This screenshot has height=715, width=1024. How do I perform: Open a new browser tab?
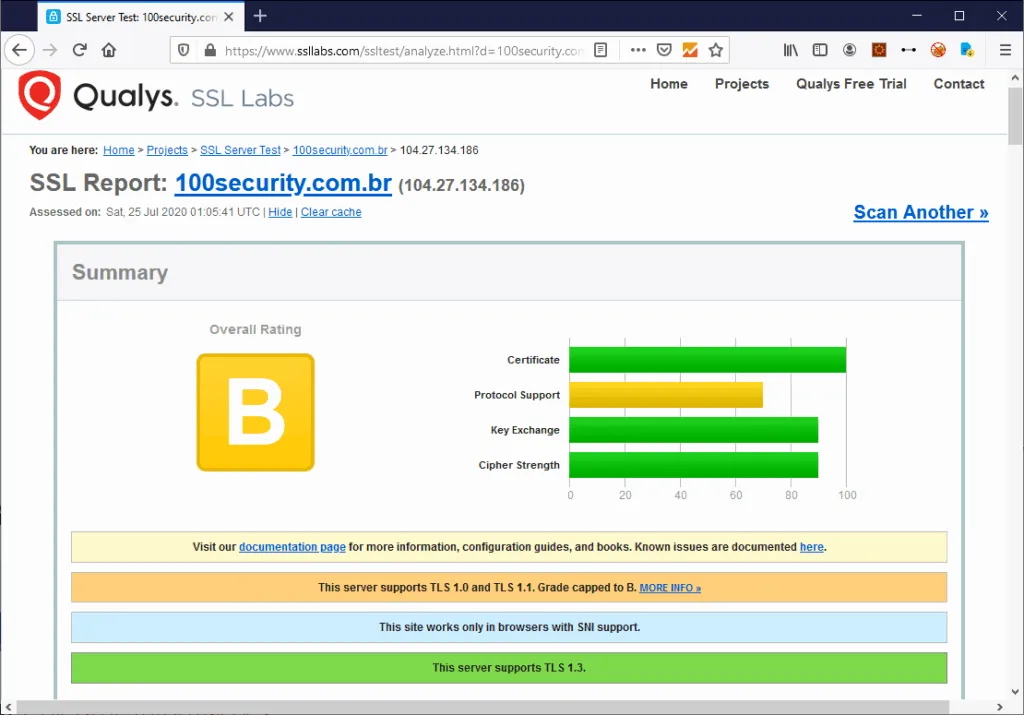click(260, 16)
